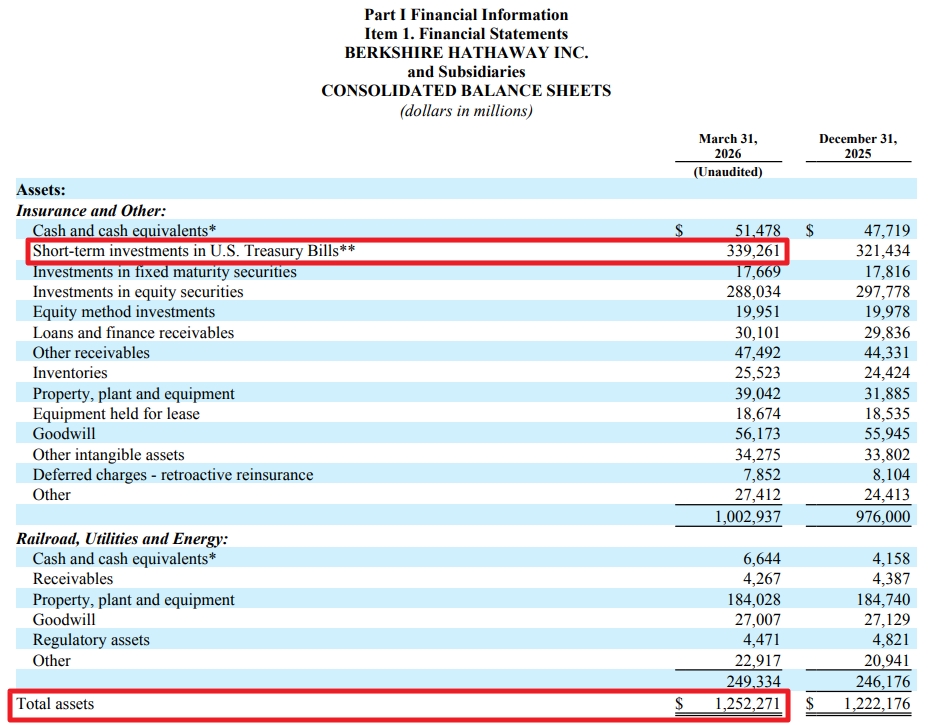Click the Consolidated Balance Sheets title
Viewport: 936px width, 725px height.
point(466,91)
